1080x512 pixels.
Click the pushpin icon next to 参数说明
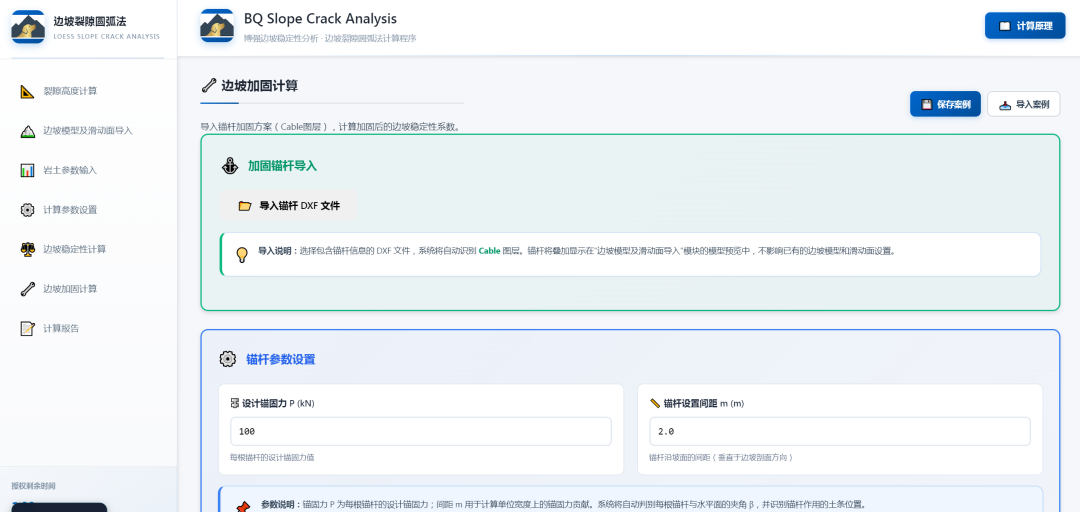click(242, 506)
